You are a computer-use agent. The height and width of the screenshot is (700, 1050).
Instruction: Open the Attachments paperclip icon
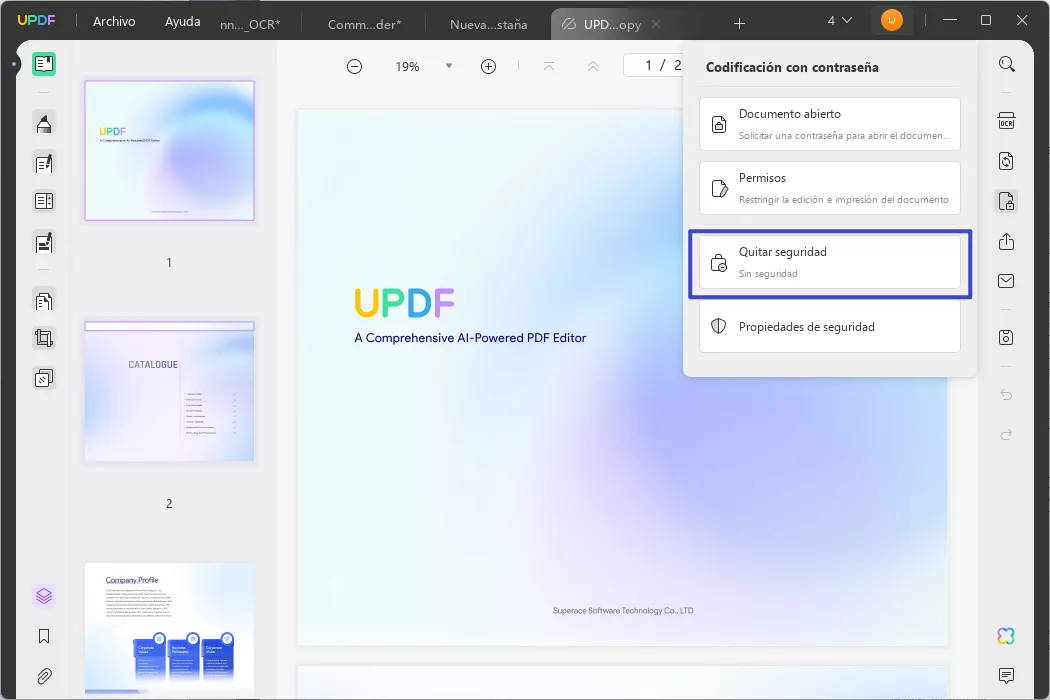(44, 676)
